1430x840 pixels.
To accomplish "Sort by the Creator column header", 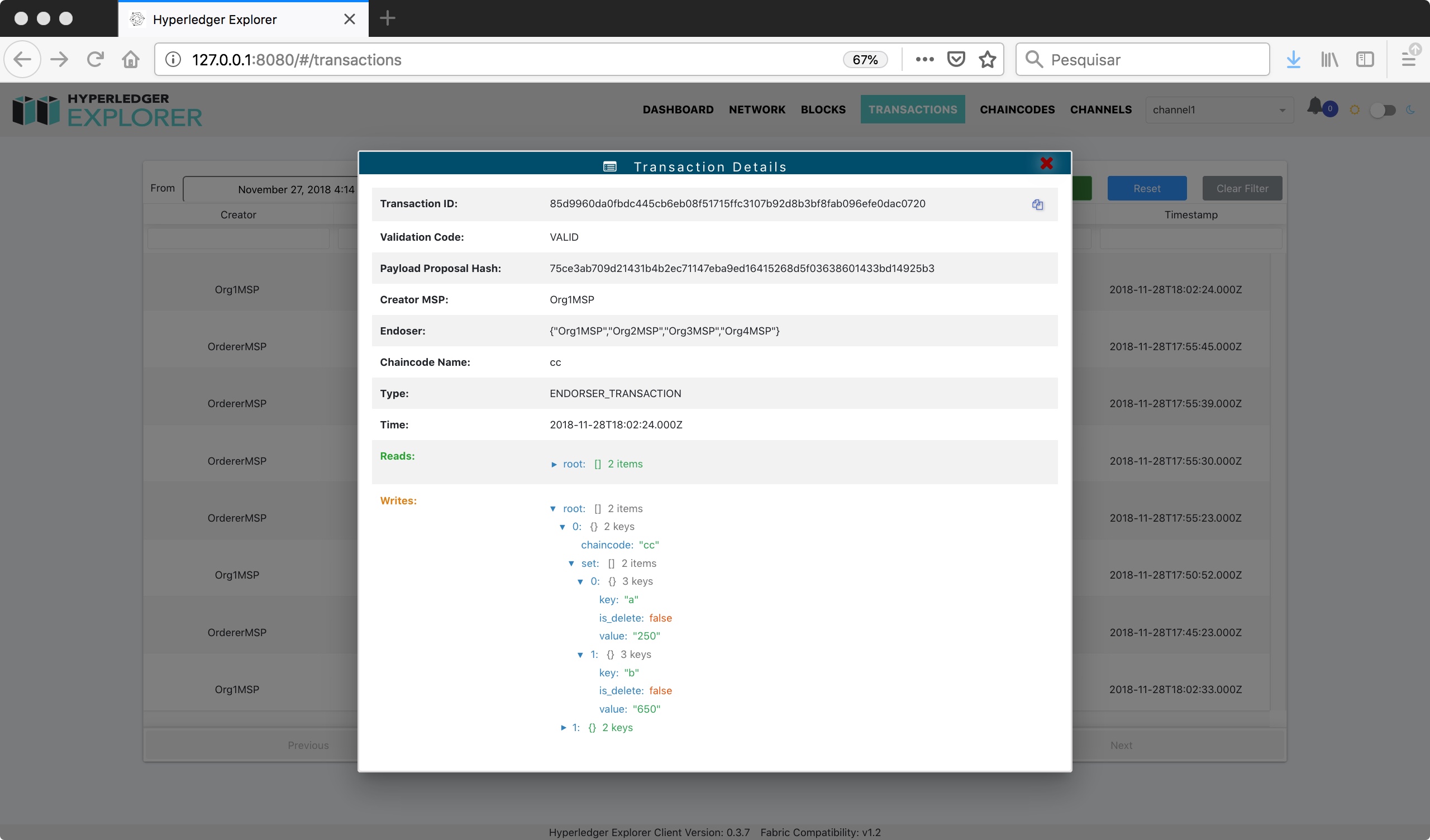I will (x=239, y=214).
